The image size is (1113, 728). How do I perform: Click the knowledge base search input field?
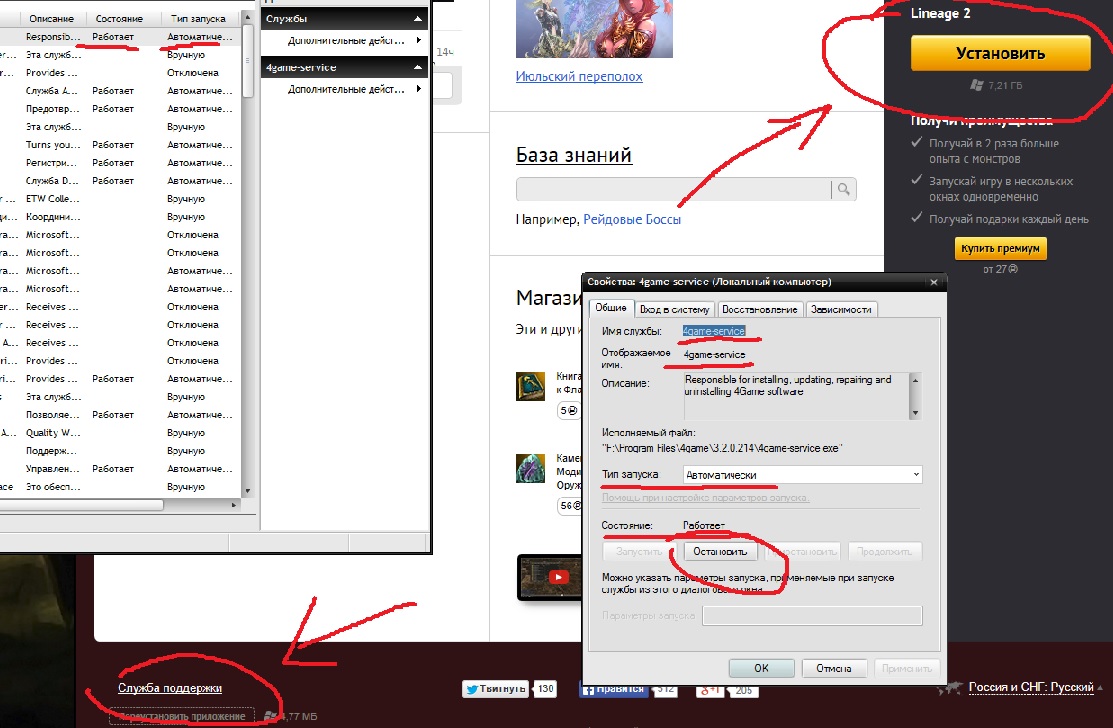pos(673,189)
